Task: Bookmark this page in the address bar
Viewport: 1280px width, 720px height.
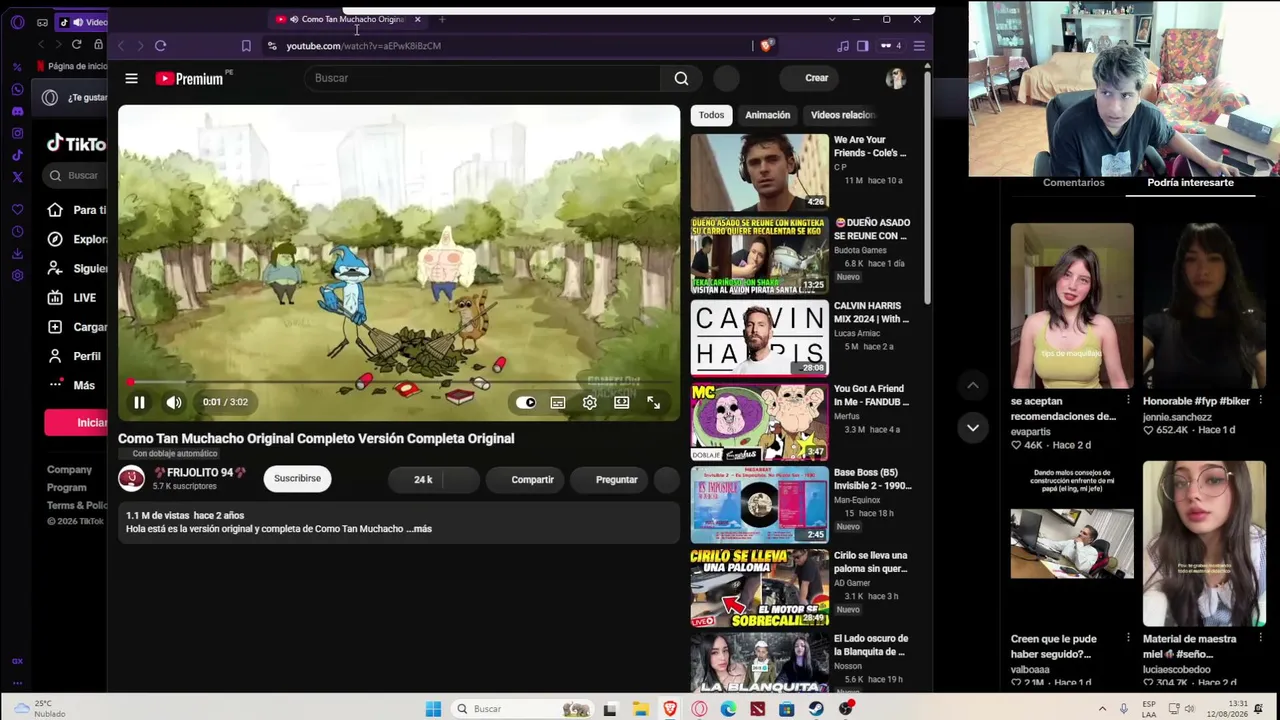Action: (x=246, y=46)
